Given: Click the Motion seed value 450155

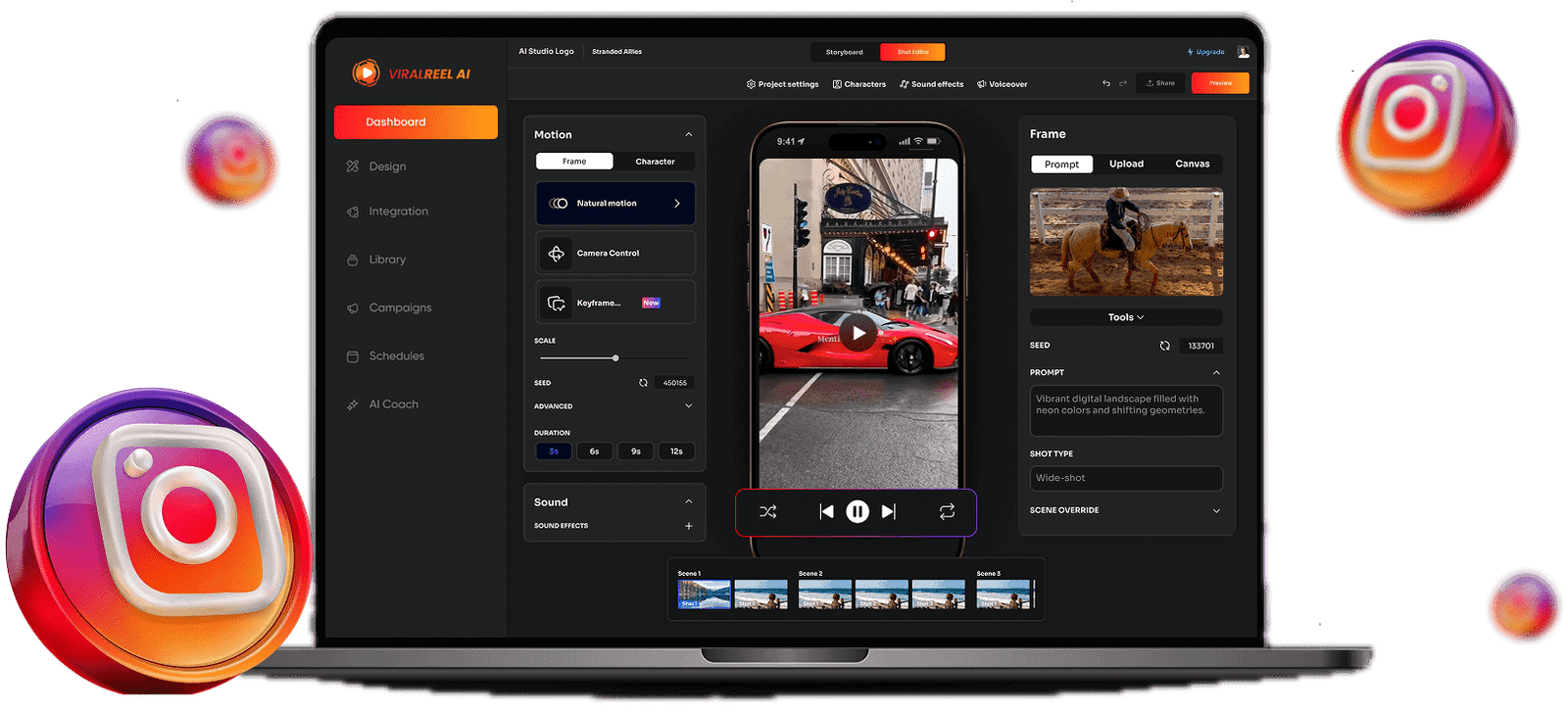Looking at the screenshot, I should pos(675,383).
